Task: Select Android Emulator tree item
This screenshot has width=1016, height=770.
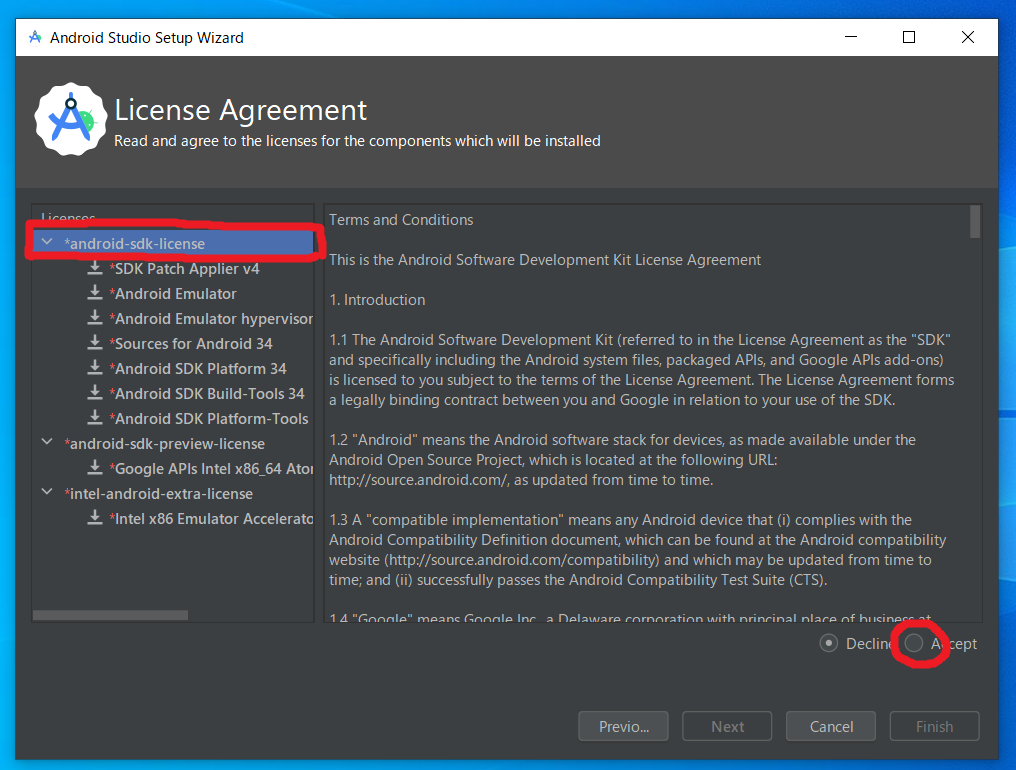Action: [173, 294]
